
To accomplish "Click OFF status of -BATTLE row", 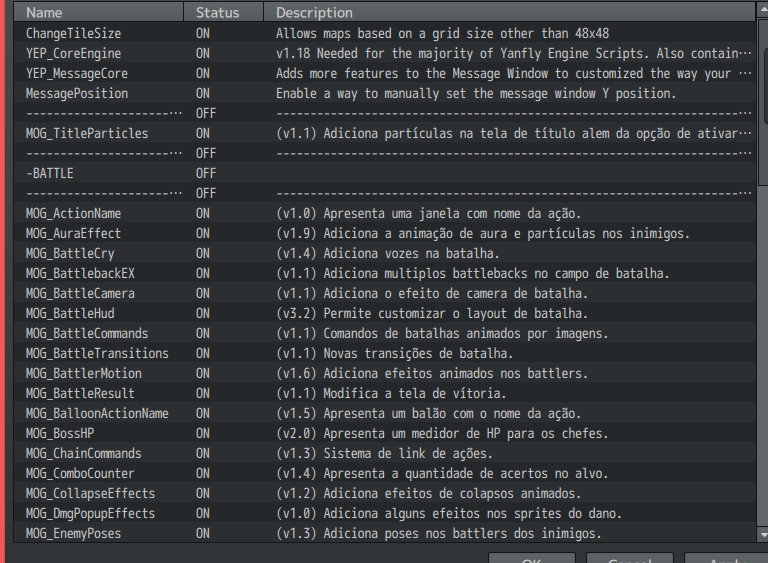I will pos(206,173).
